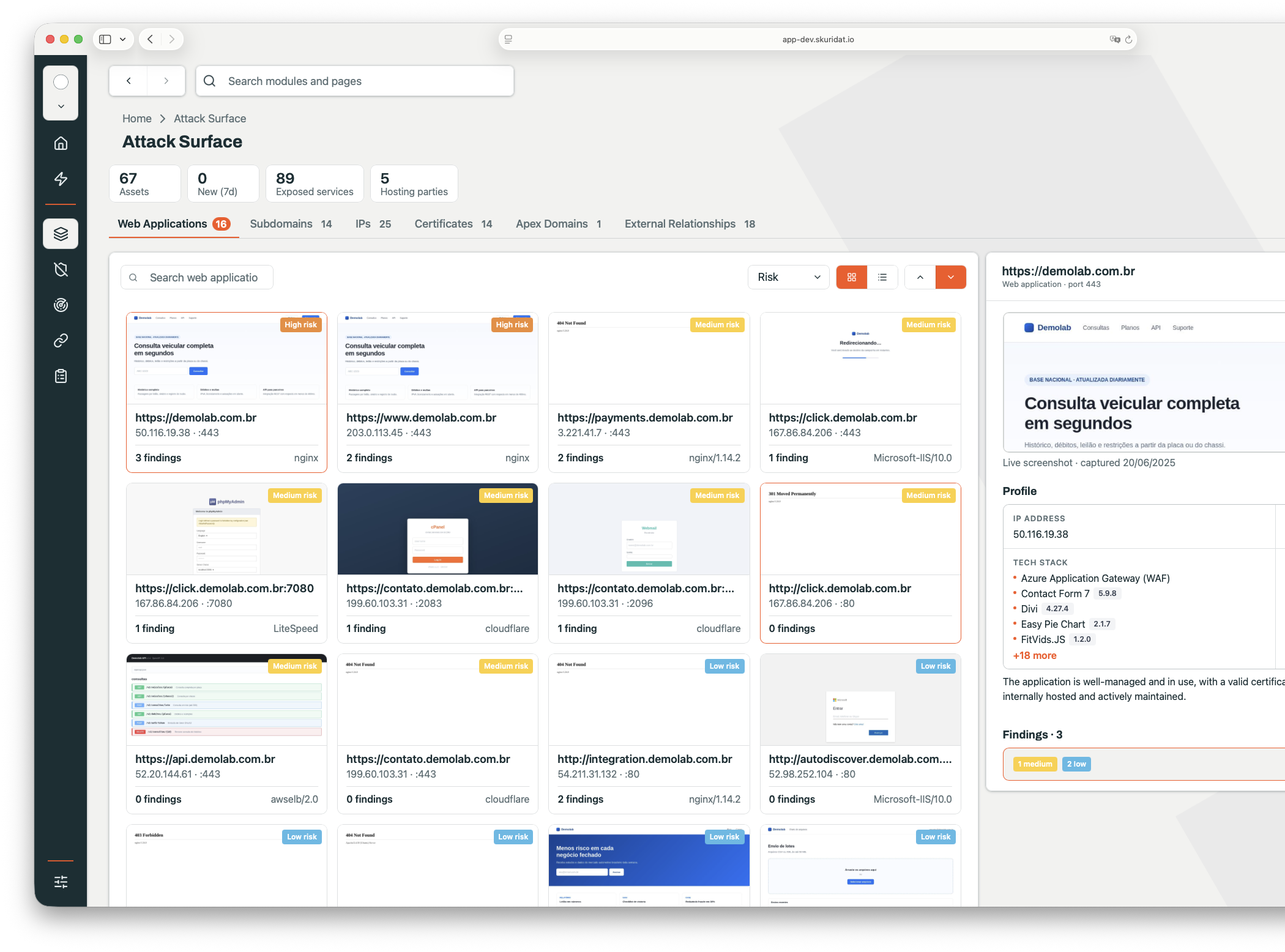This screenshot has width=1285, height=952.
Task: Select the https://payments.demolab.com.br card title
Action: click(645, 417)
